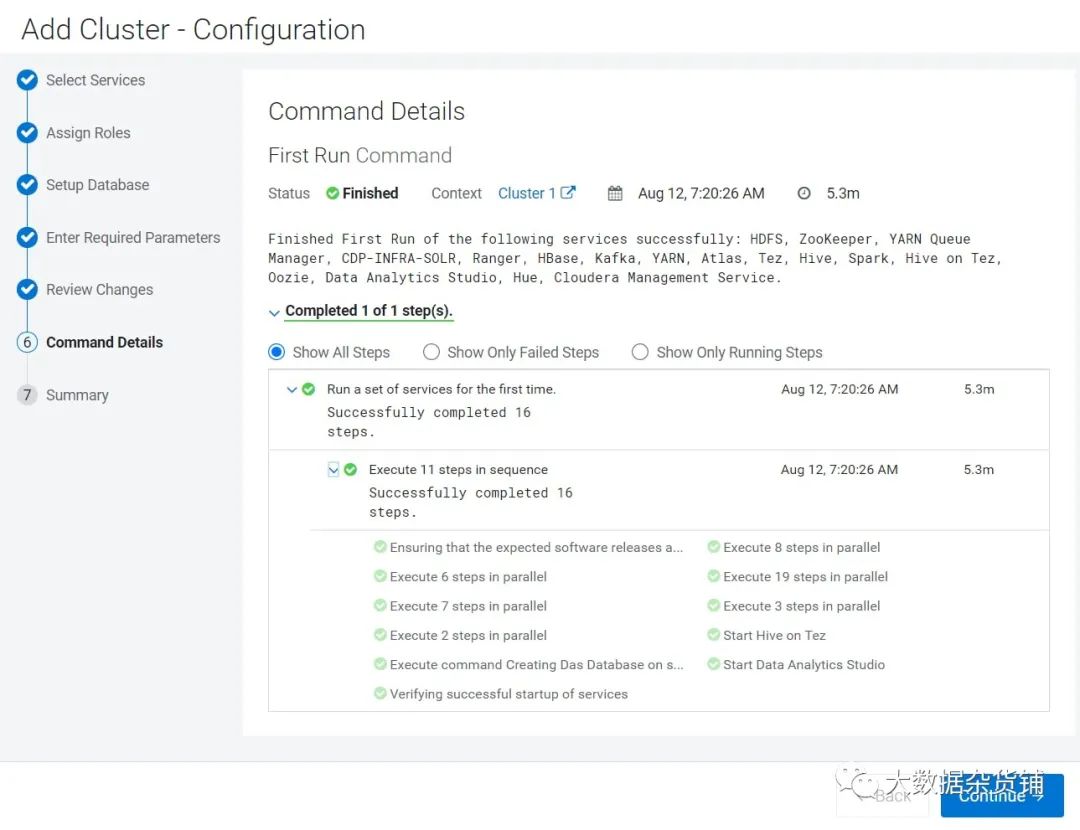The image size is (1080, 830).
Task: Click success icon for Run a set of services
Action: tap(309, 389)
